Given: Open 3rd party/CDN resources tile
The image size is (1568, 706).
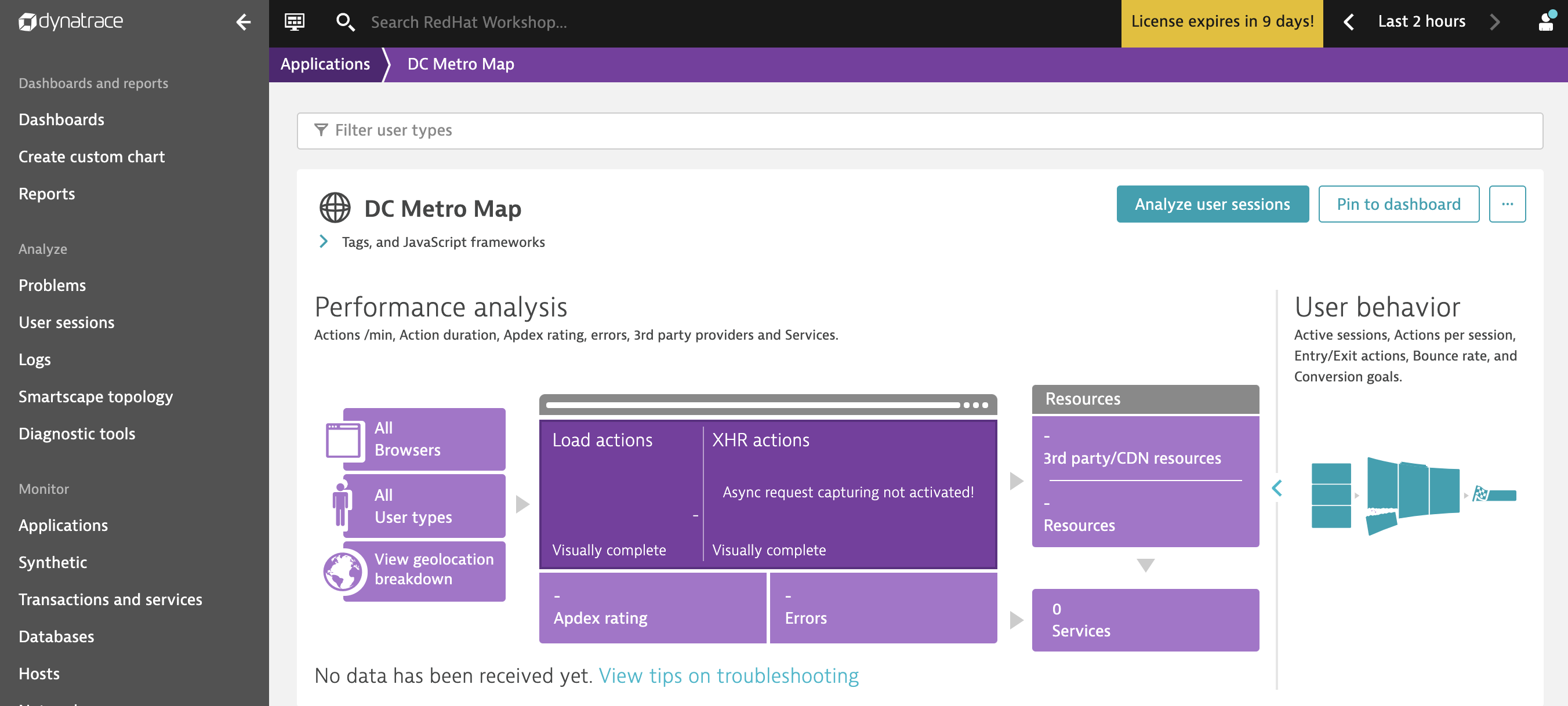Looking at the screenshot, I should 1146,449.
